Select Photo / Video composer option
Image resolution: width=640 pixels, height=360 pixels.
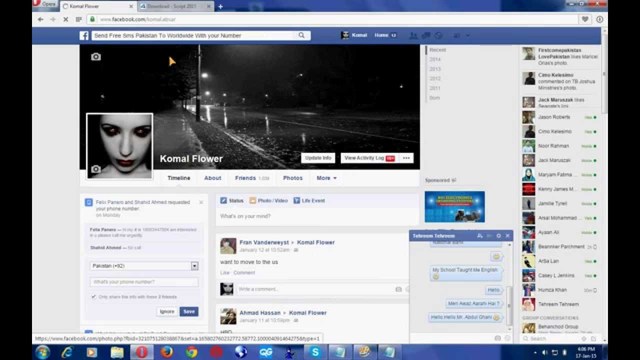point(269,201)
